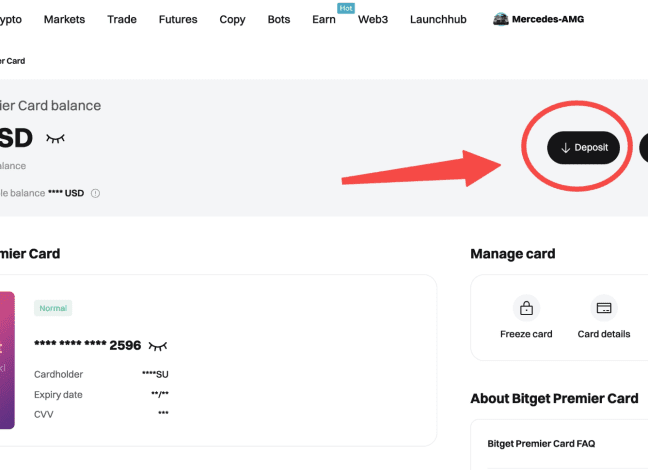This screenshot has height=470, width=648.
Task: Open Launchhub menu
Action: tap(439, 19)
